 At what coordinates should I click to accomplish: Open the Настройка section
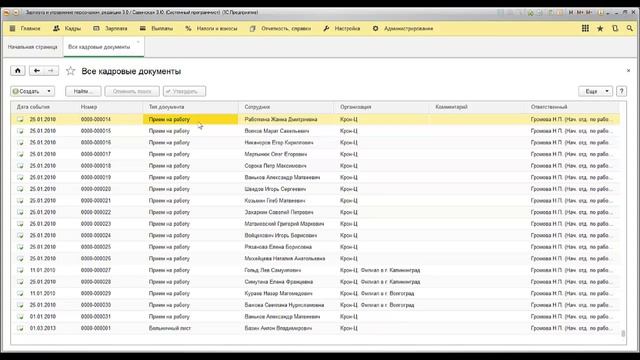(x=342, y=29)
